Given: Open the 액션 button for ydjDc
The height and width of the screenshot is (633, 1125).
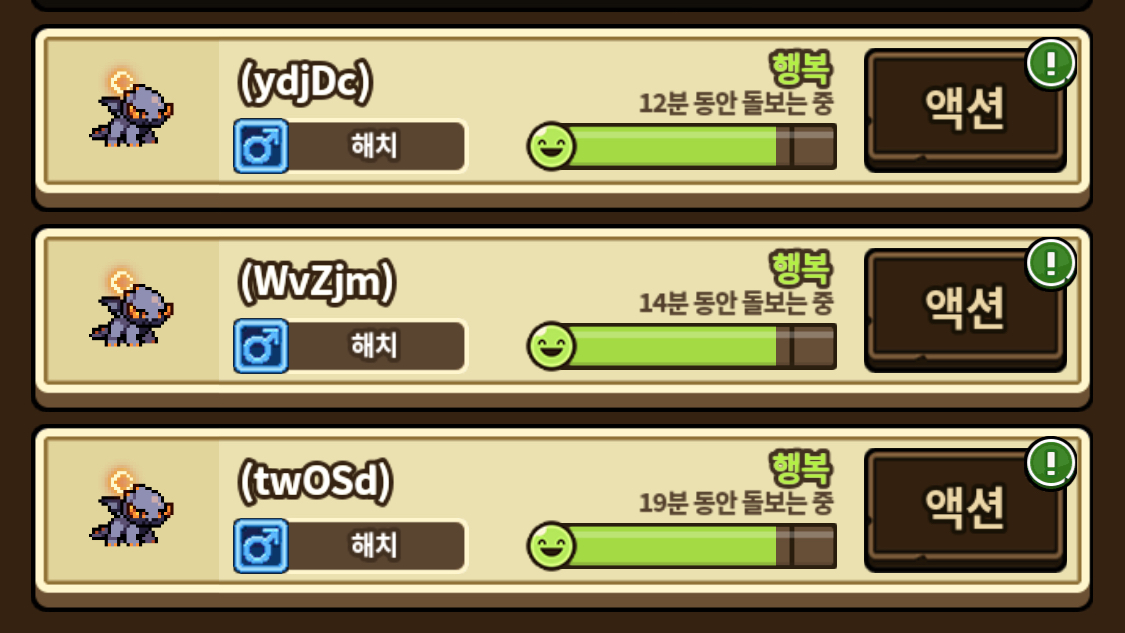Looking at the screenshot, I should click(x=965, y=110).
